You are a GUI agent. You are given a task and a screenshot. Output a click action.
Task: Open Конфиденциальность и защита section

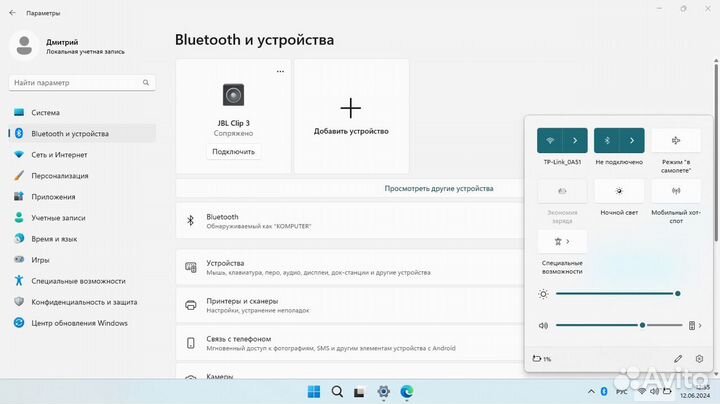(x=82, y=302)
